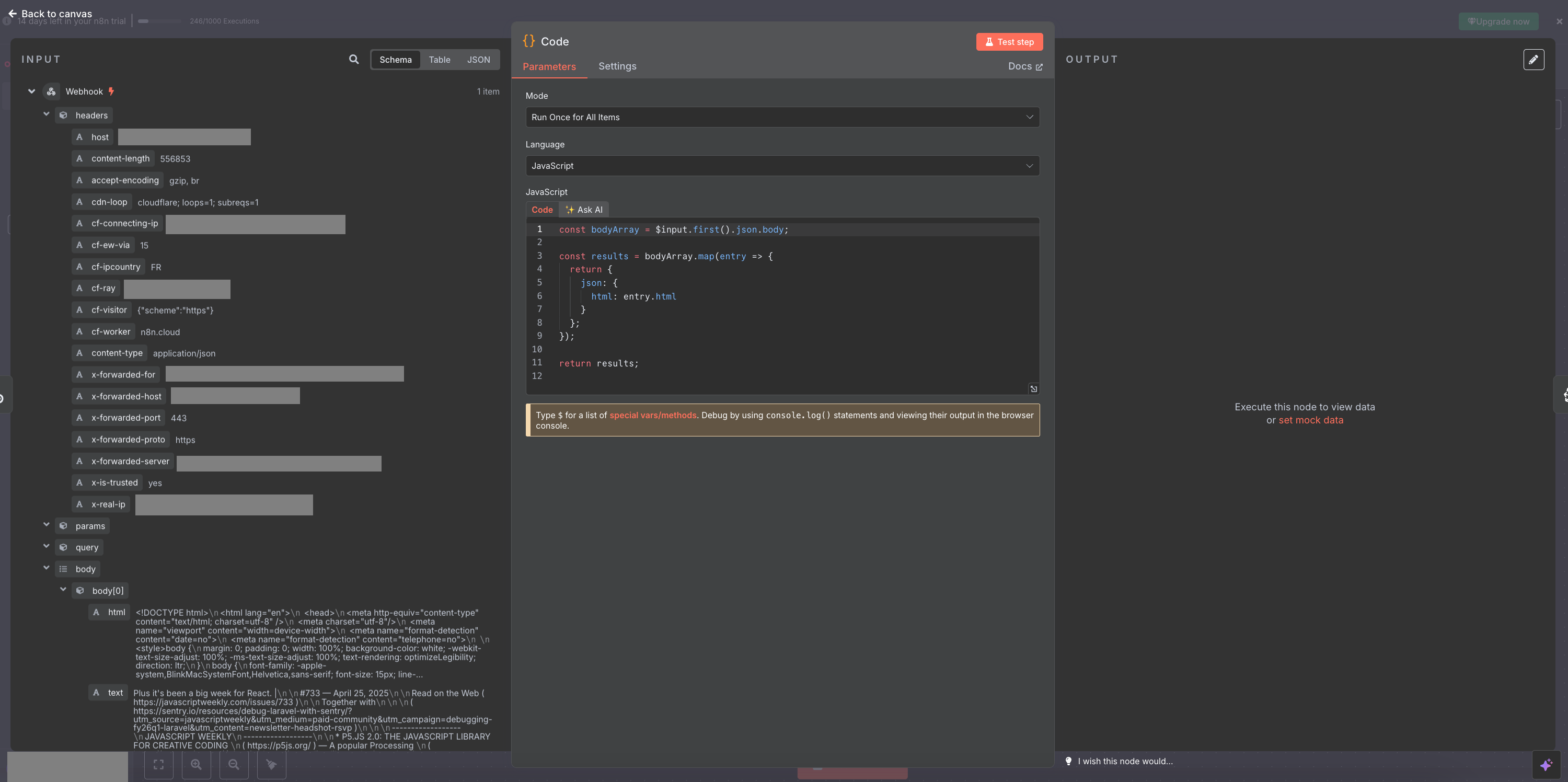Switch to the Ask AI tab
The image size is (1568, 782).
(x=584, y=209)
